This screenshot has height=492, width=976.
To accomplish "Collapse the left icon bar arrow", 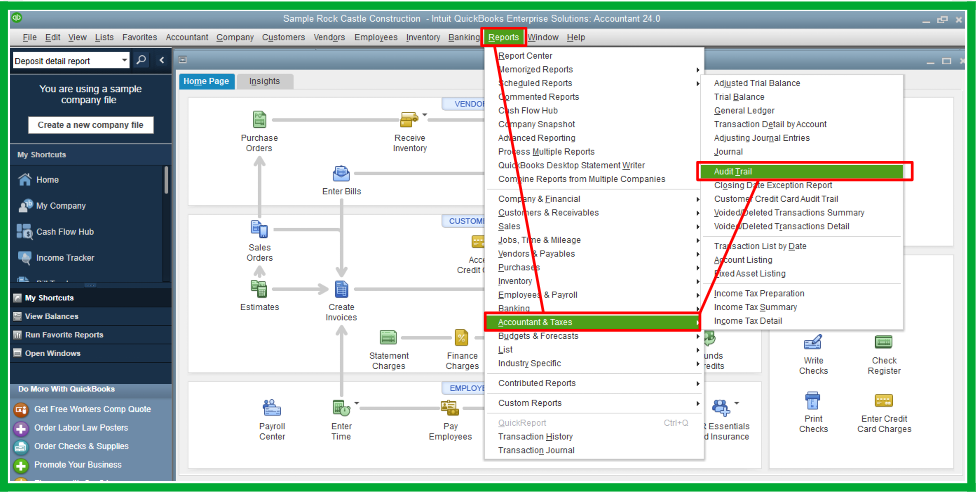I will (162, 60).
